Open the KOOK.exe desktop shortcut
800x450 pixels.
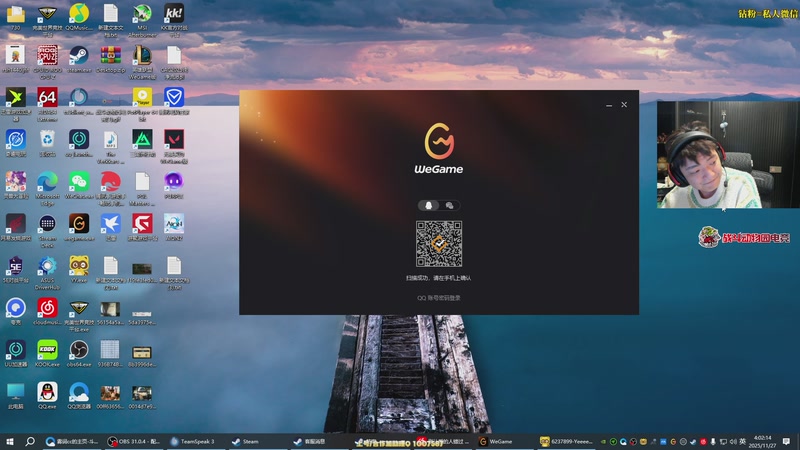tap(47, 355)
